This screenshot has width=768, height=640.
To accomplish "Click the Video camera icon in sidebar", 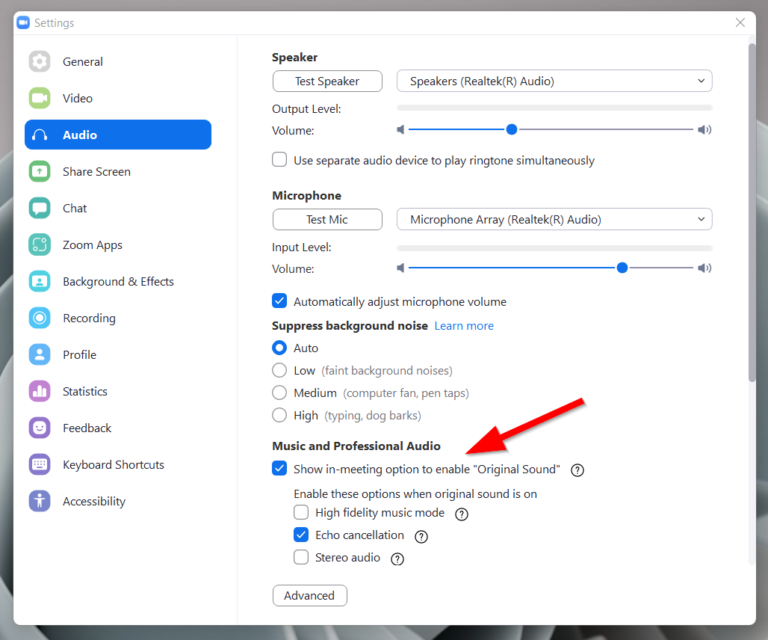I will [x=40, y=98].
